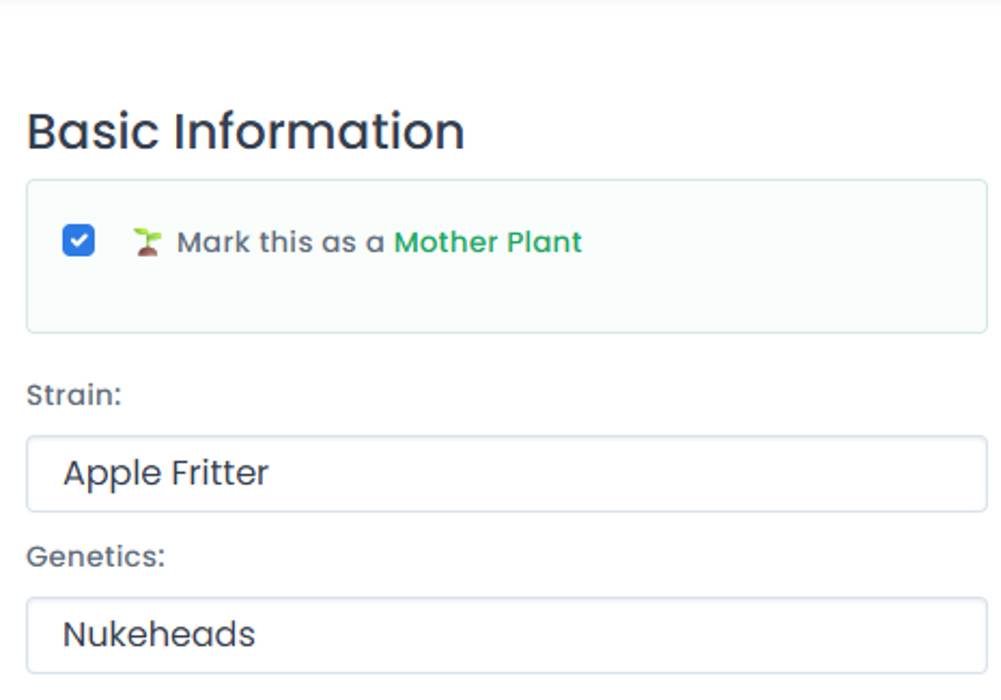Focus the Strain input field
Image resolution: width=1001 pixels, height=700 pixels.
pos(506,473)
